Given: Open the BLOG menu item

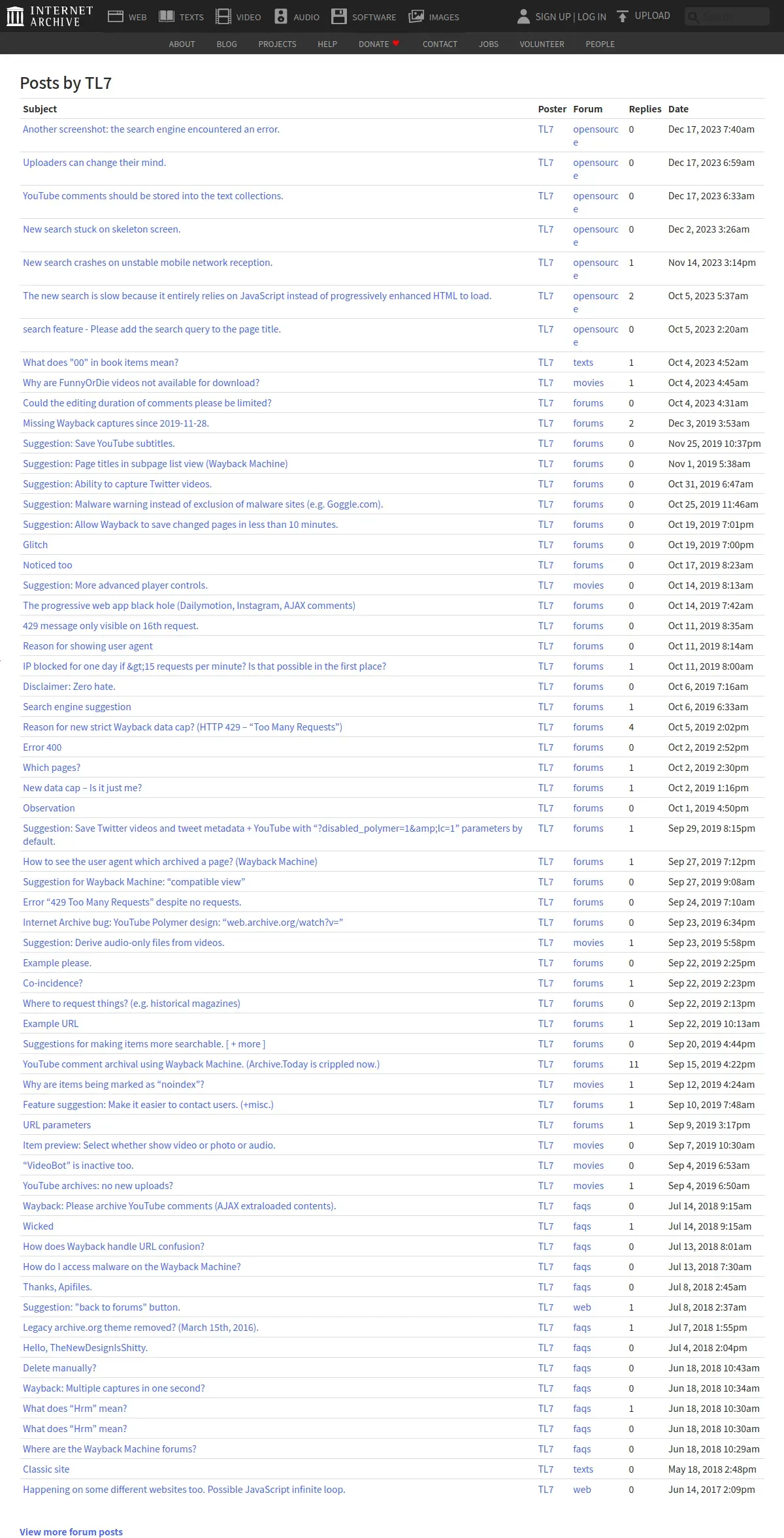Looking at the screenshot, I should (227, 44).
